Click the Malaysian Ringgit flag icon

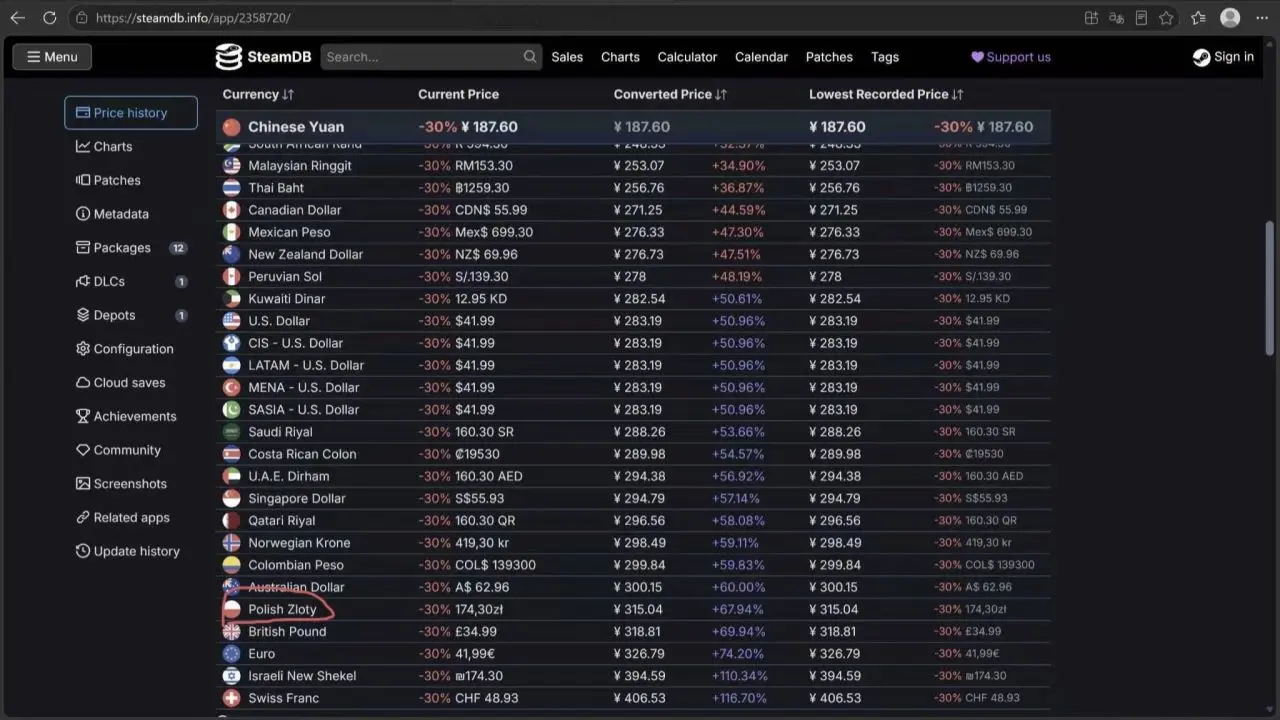(231, 166)
